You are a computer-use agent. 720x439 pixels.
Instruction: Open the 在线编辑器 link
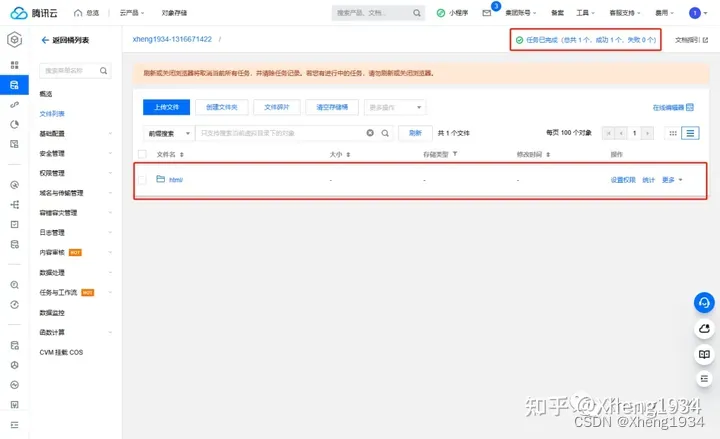[673, 107]
